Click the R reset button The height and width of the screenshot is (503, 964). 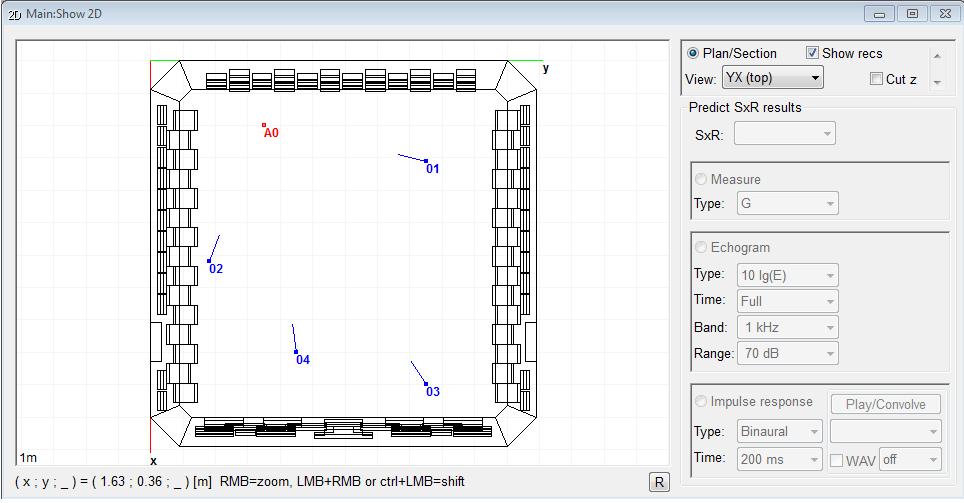pos(659,482)
